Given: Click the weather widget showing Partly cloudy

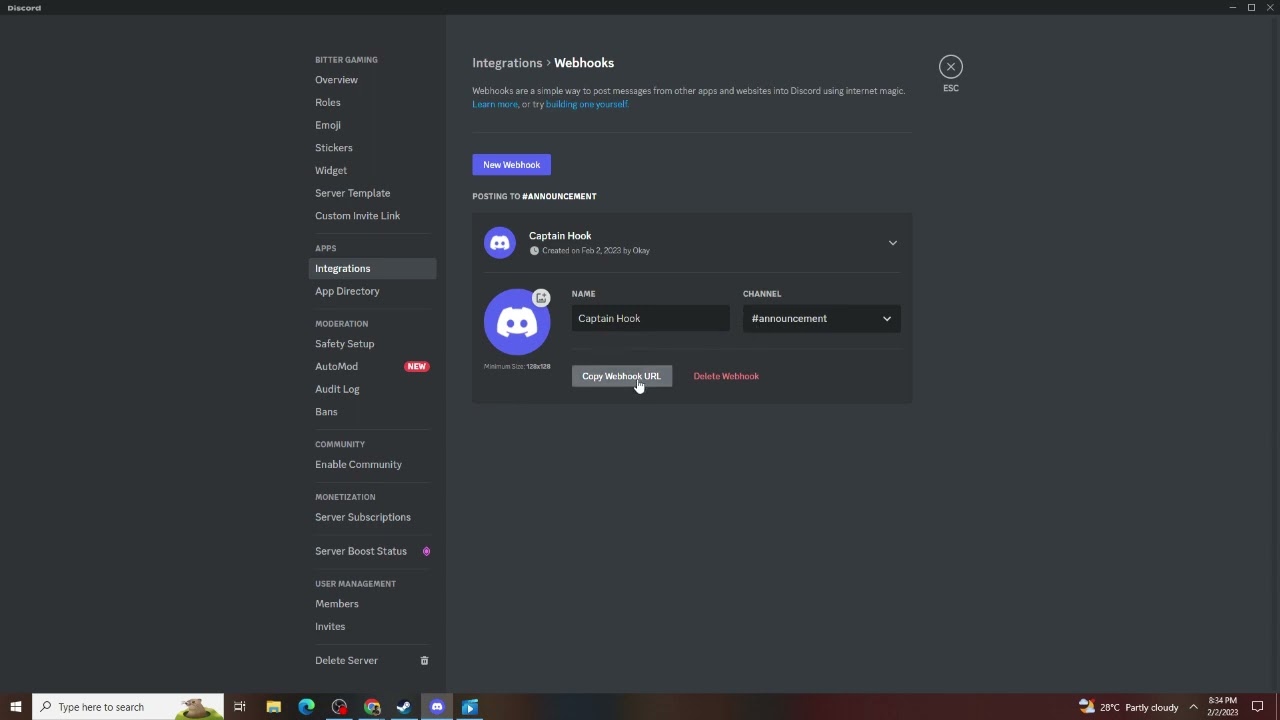Looking at the screenshot, I should 1129,707.
